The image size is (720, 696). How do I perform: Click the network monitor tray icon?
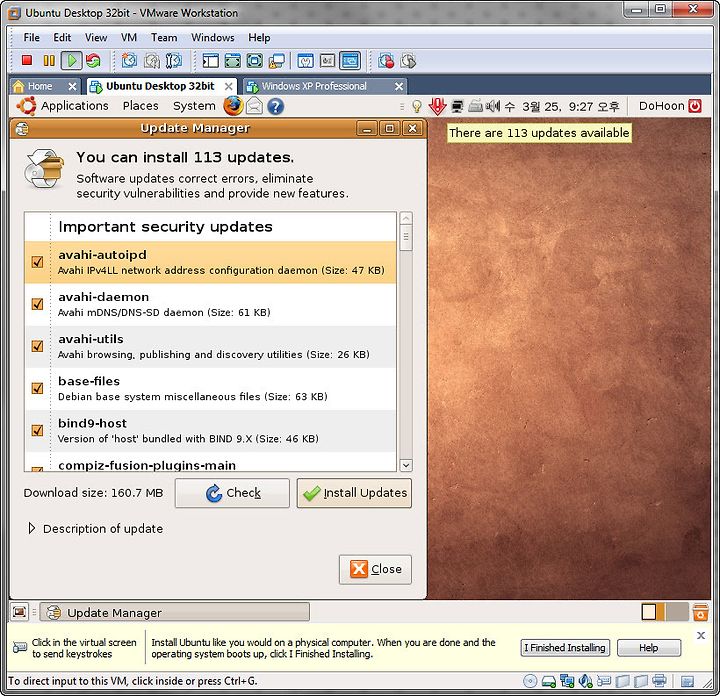pyautogui.click(x=457, y=107)
